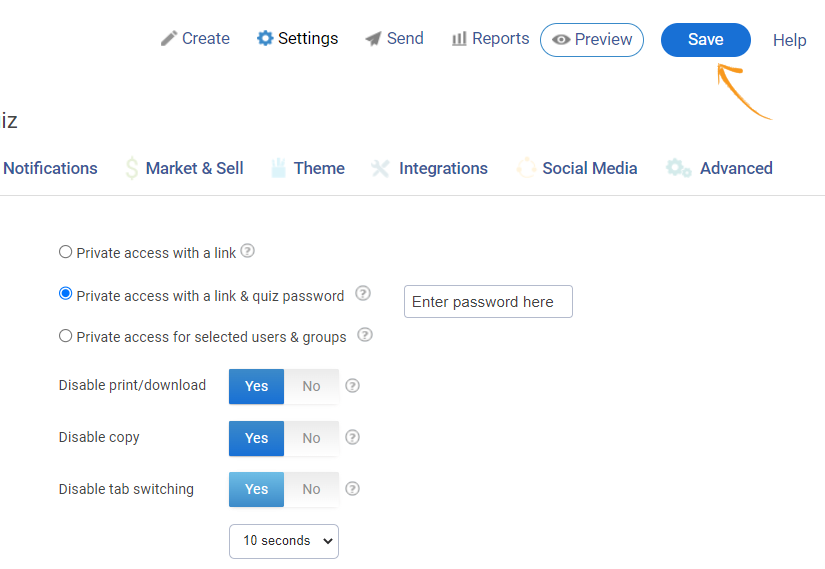The image size is (825, 569).
Task: Click help icon beside Disable tab switching
Action: 352,489
